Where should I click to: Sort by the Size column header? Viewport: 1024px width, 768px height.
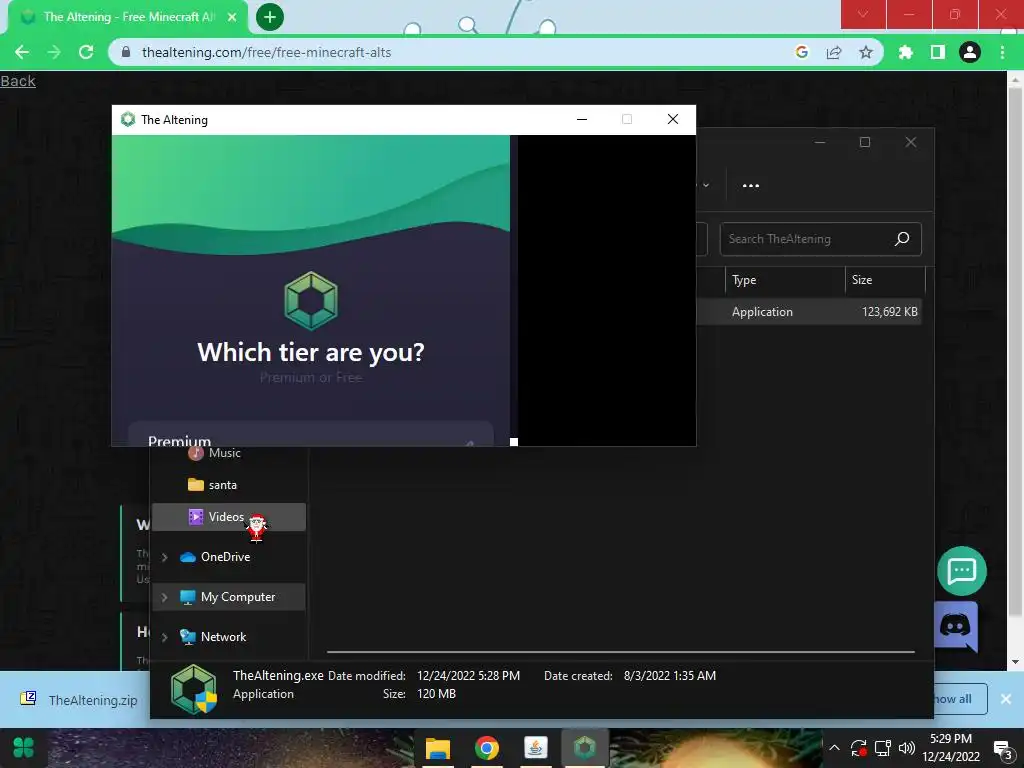pos(885,280)
